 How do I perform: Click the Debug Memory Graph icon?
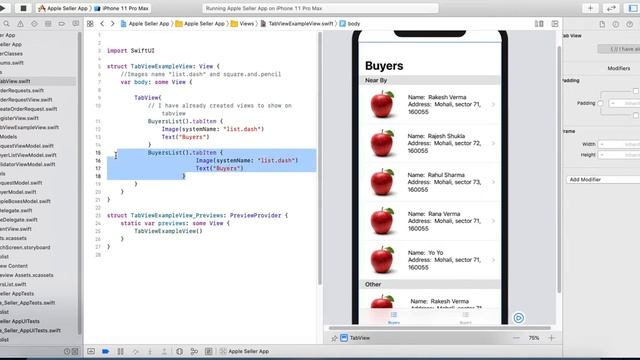(194, 351)
